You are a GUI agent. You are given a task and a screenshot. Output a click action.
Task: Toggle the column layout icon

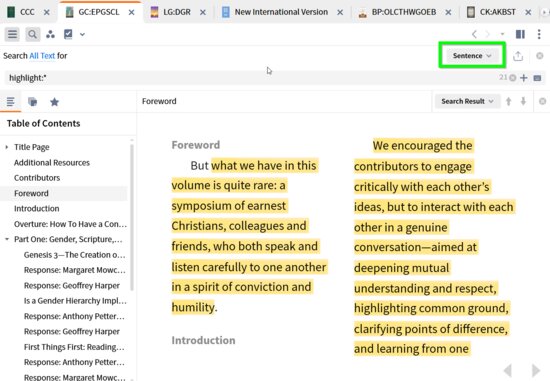(521, 34)
